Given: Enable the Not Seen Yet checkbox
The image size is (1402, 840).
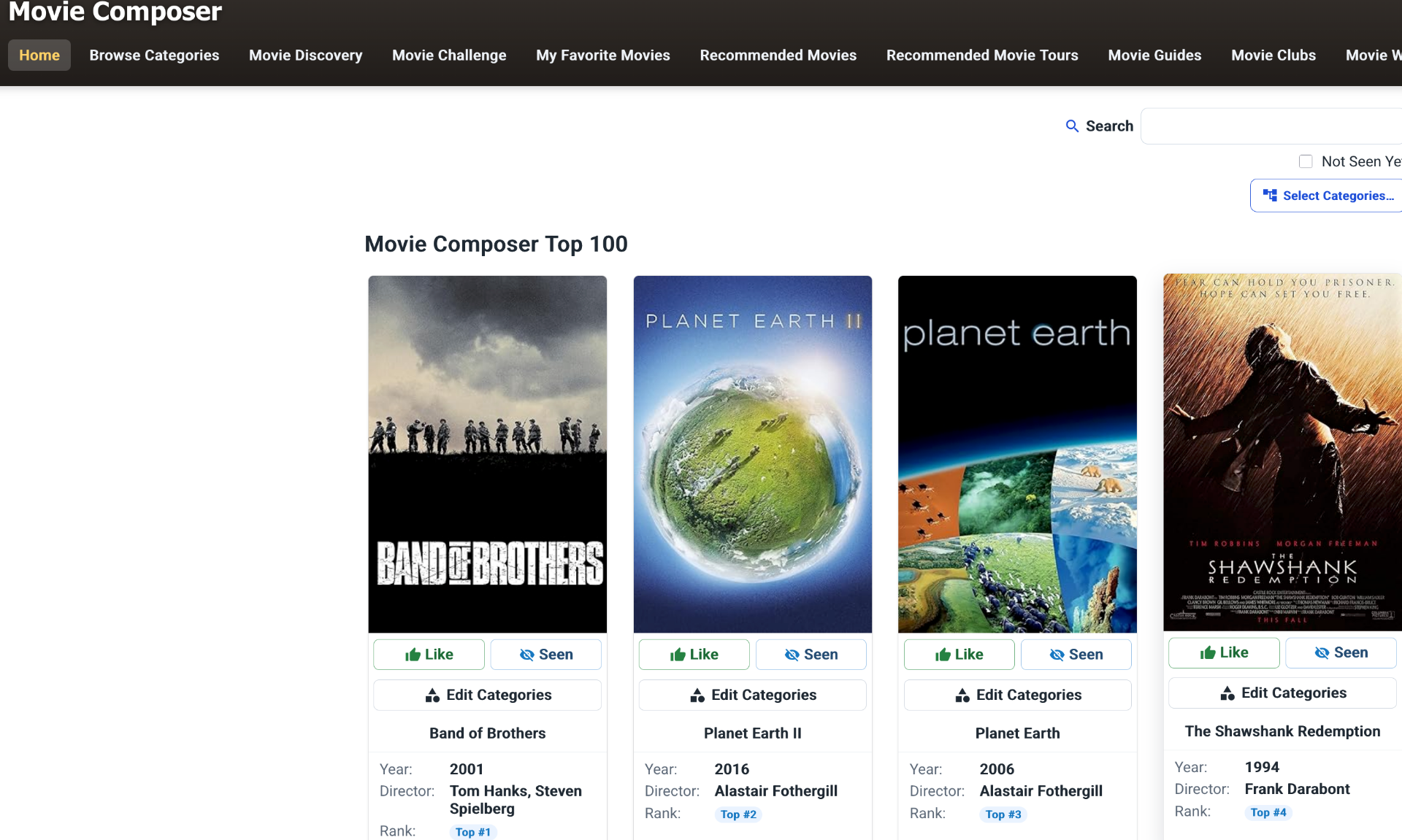Looking at the screenshot, I should point(1306,161).
